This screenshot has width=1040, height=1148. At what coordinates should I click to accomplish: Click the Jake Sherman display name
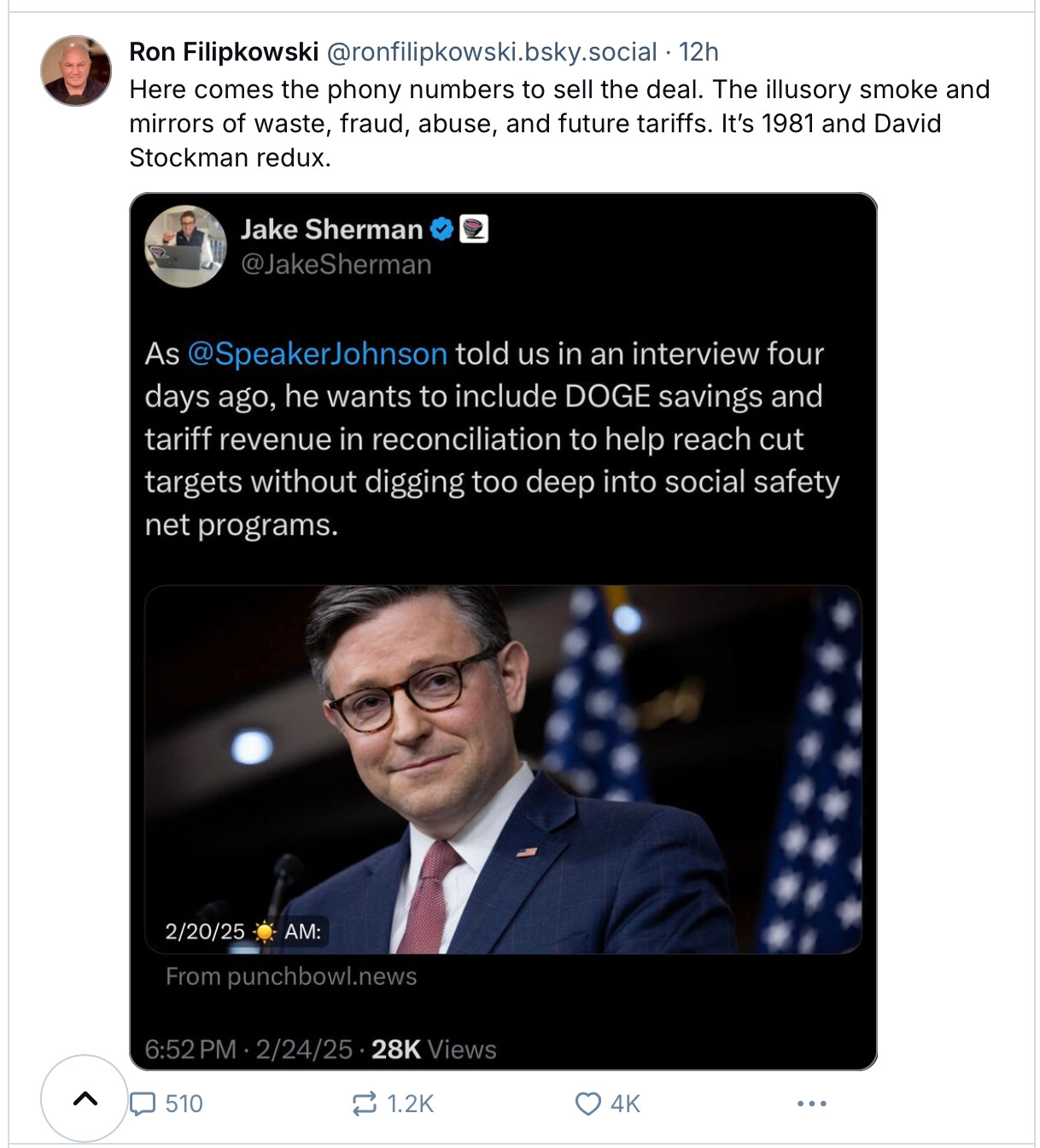[331, 230]
